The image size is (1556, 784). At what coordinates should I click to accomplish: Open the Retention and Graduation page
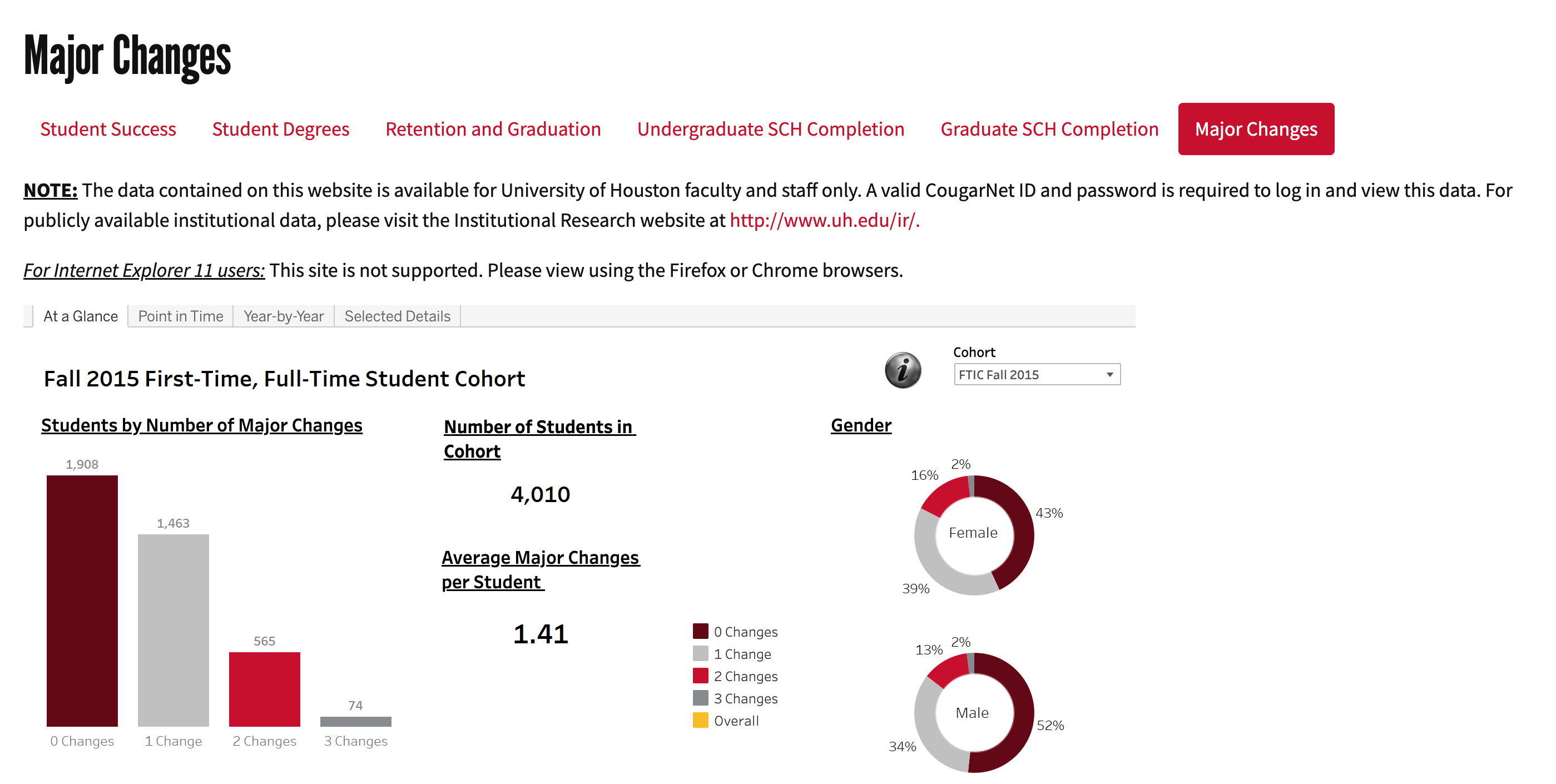[493, 128]
